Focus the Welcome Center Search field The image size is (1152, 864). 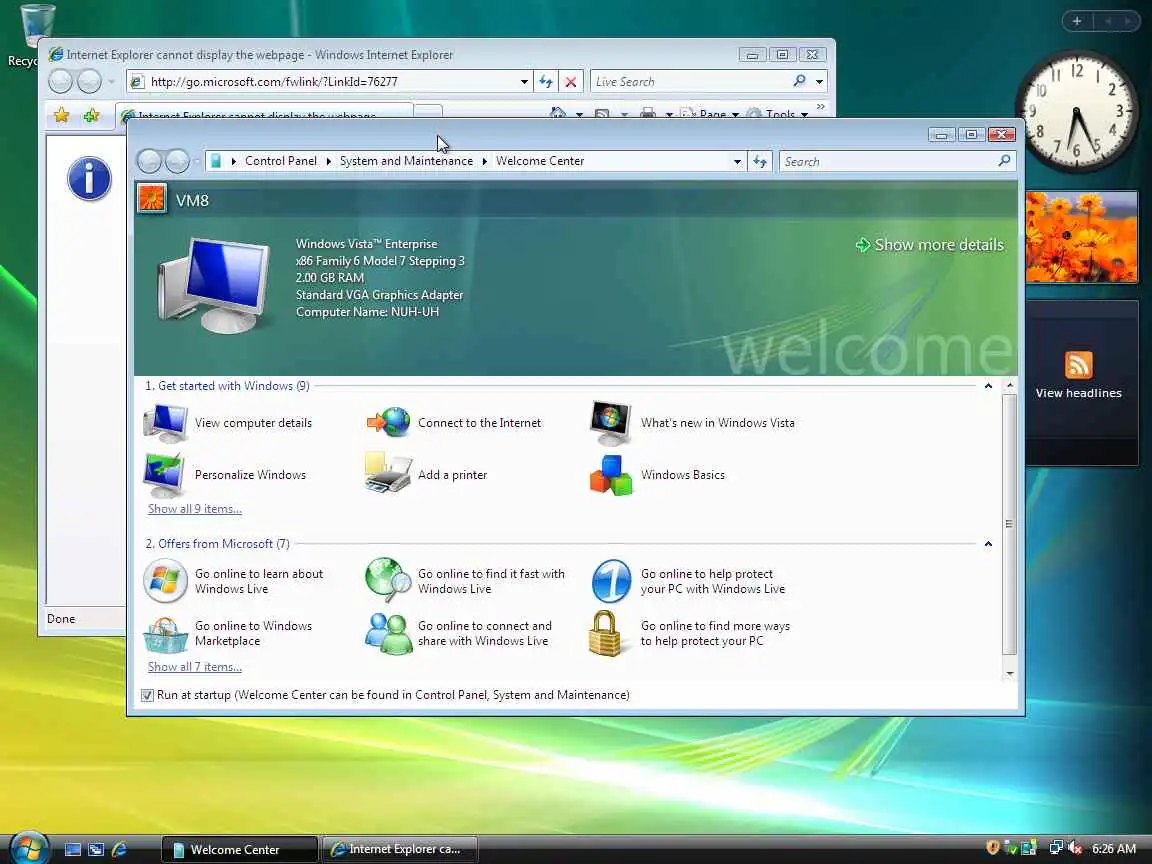(x=888, y=162)
